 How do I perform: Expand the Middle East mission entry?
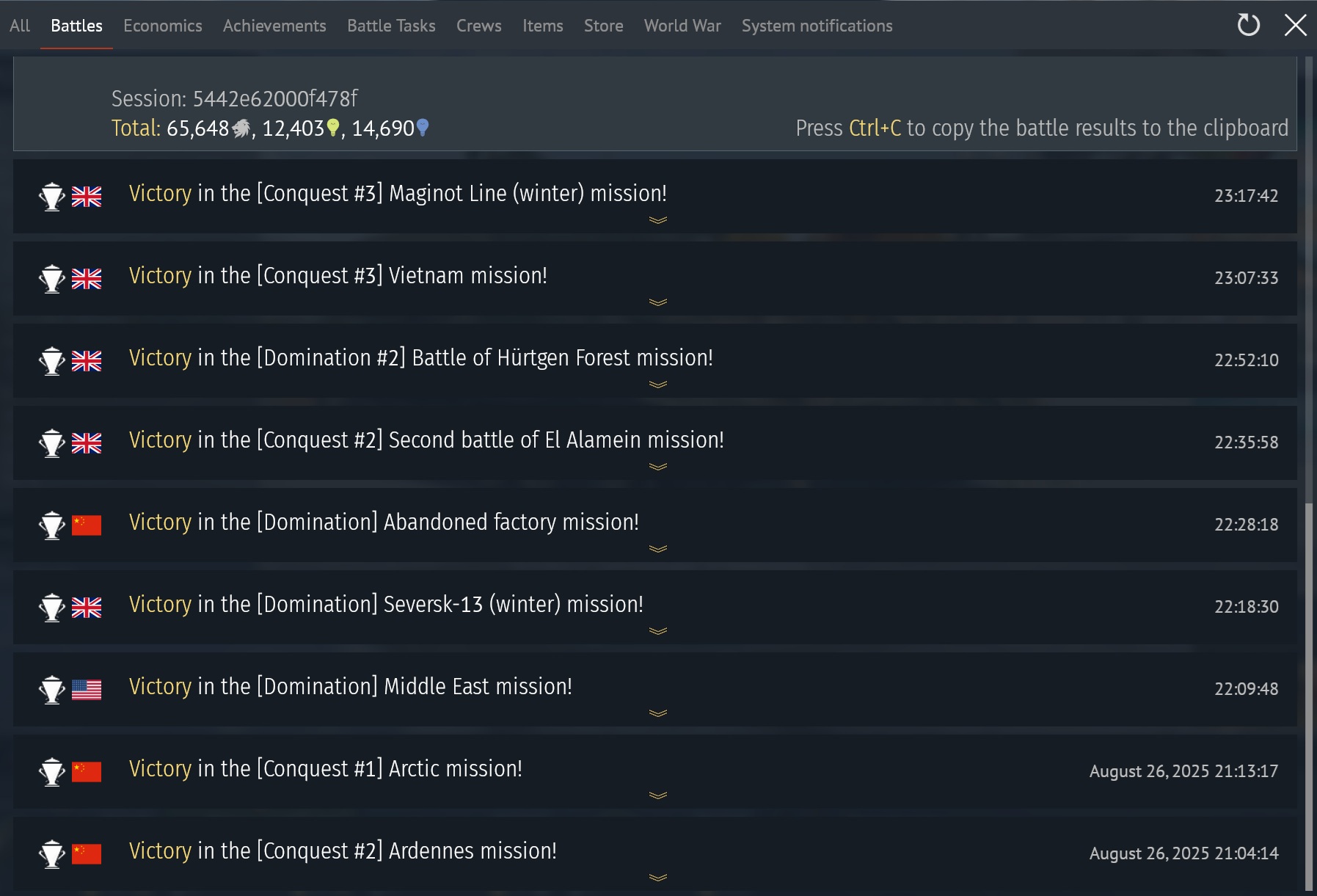click(x=658, y=713)
